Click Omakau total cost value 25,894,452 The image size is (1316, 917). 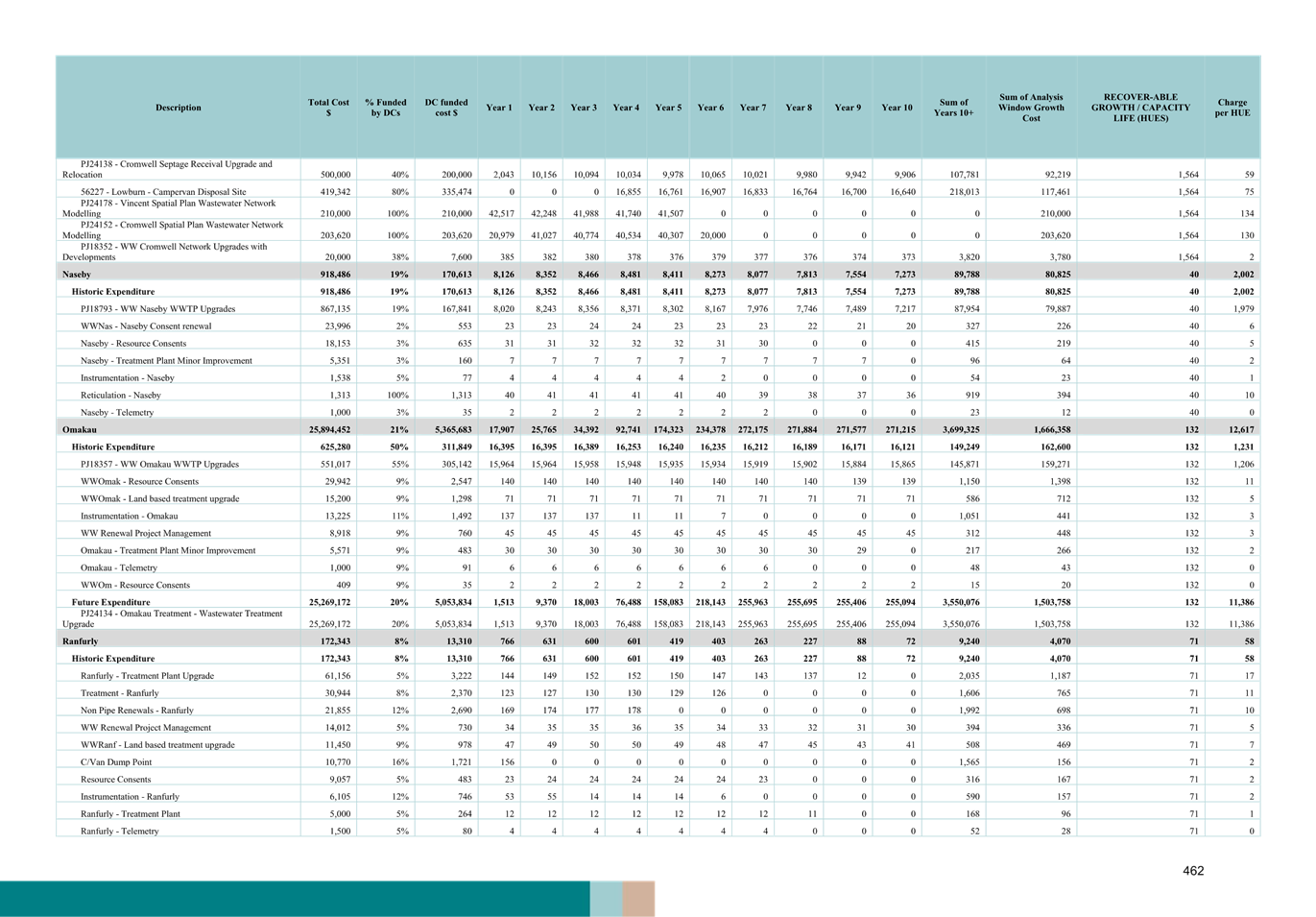click(329, 430)
